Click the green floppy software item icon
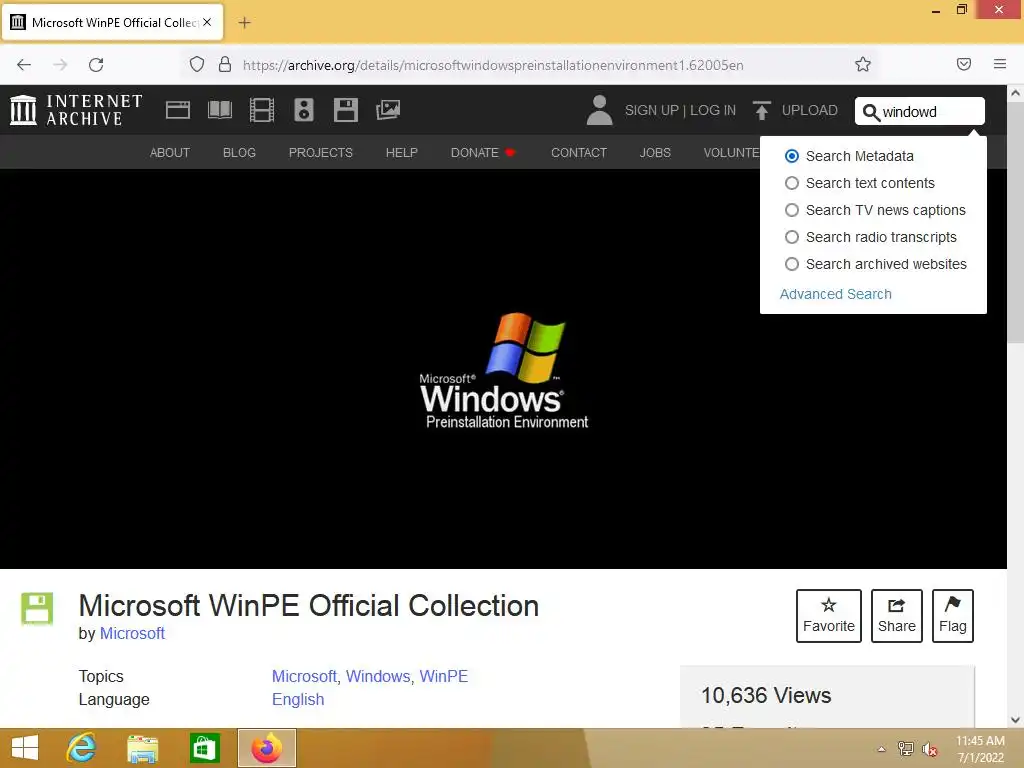Screen dimensions: 1024x768 (37, 608)
